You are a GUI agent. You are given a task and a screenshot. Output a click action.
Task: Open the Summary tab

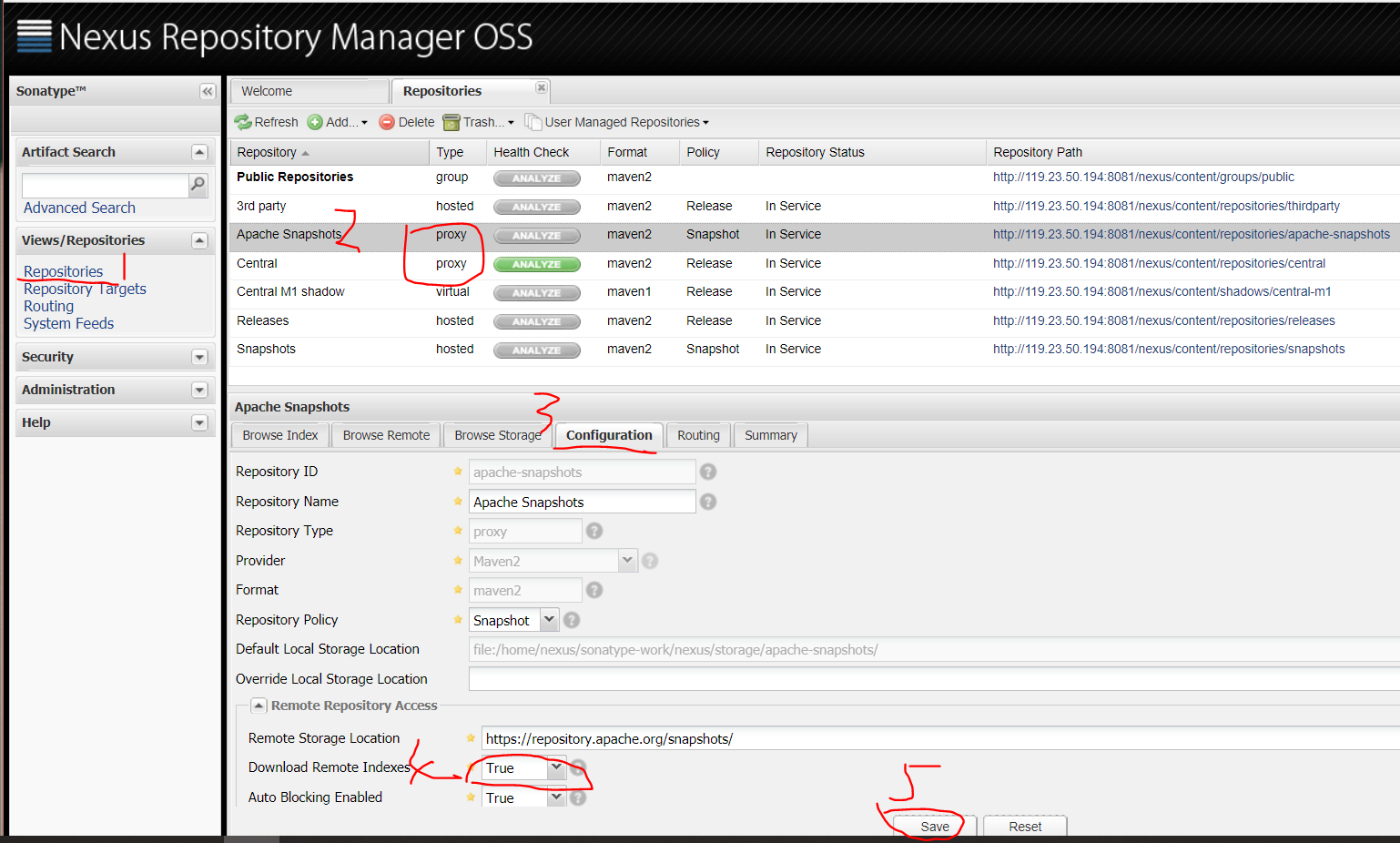click(771, 435)
